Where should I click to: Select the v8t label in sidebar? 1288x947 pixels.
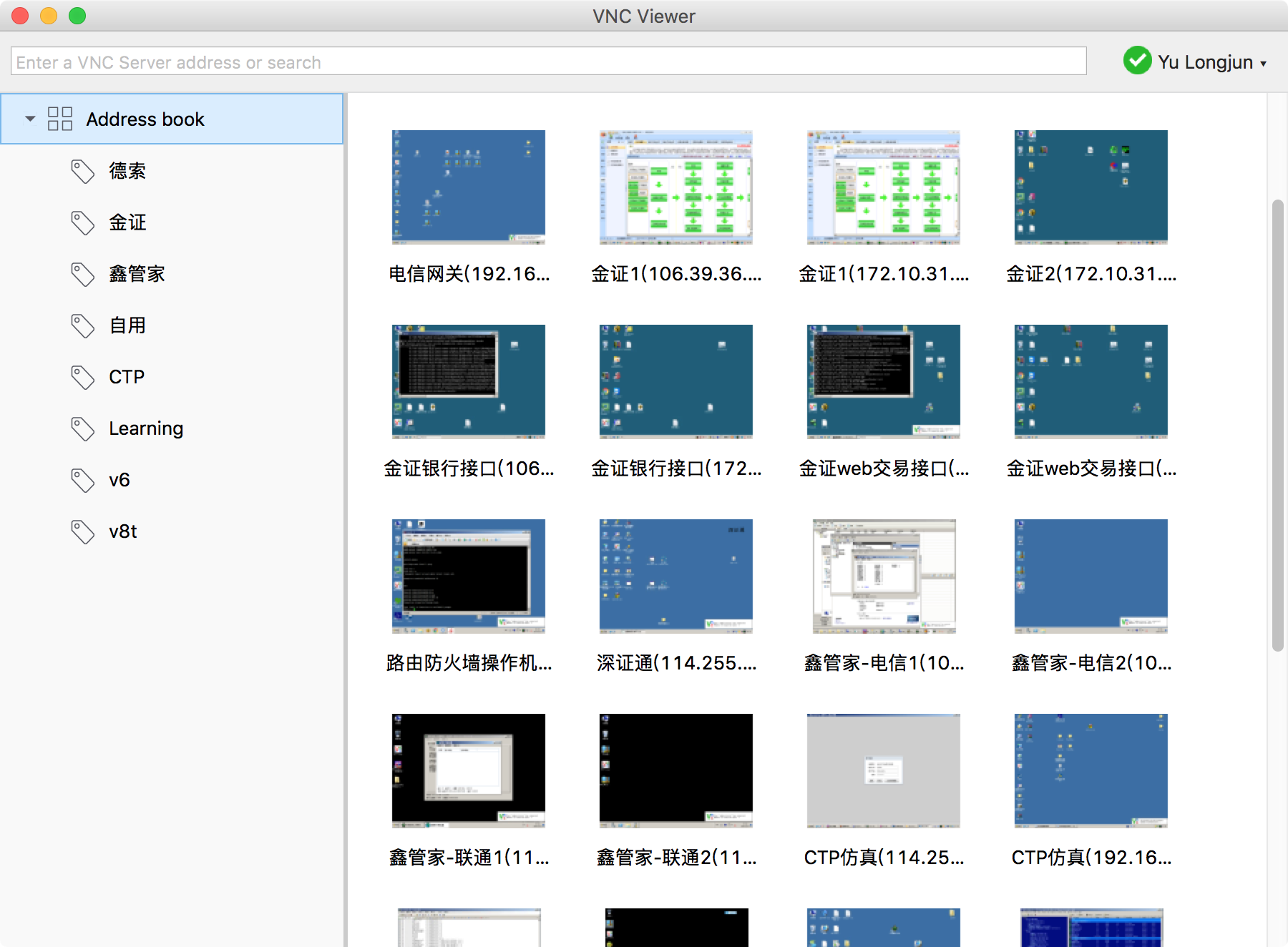pyautogui.click(x=123, y=531)
